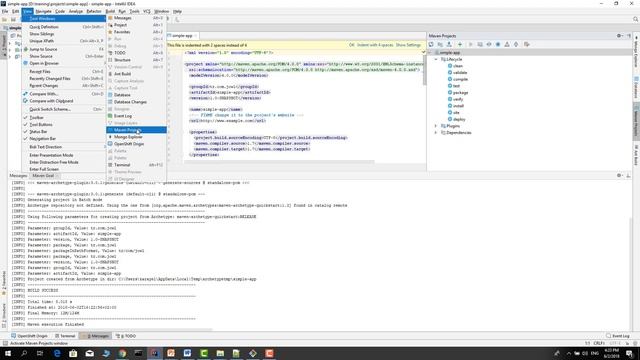Viewport: 640px width, 360px height.
Task: Uncheck Toolbar in View menu
Action: [64, 118]
